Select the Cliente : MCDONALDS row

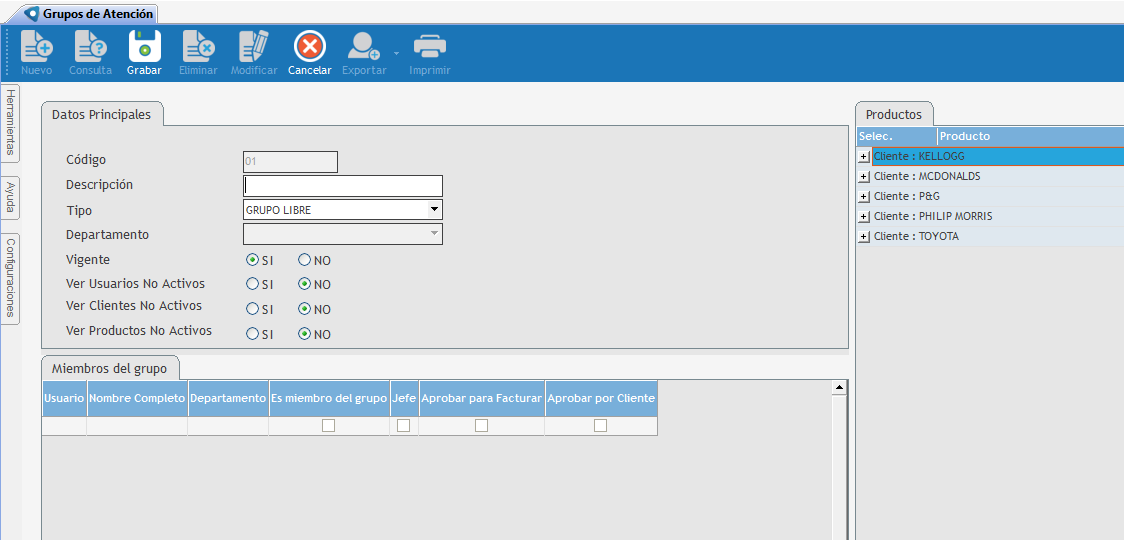[927, 176]
